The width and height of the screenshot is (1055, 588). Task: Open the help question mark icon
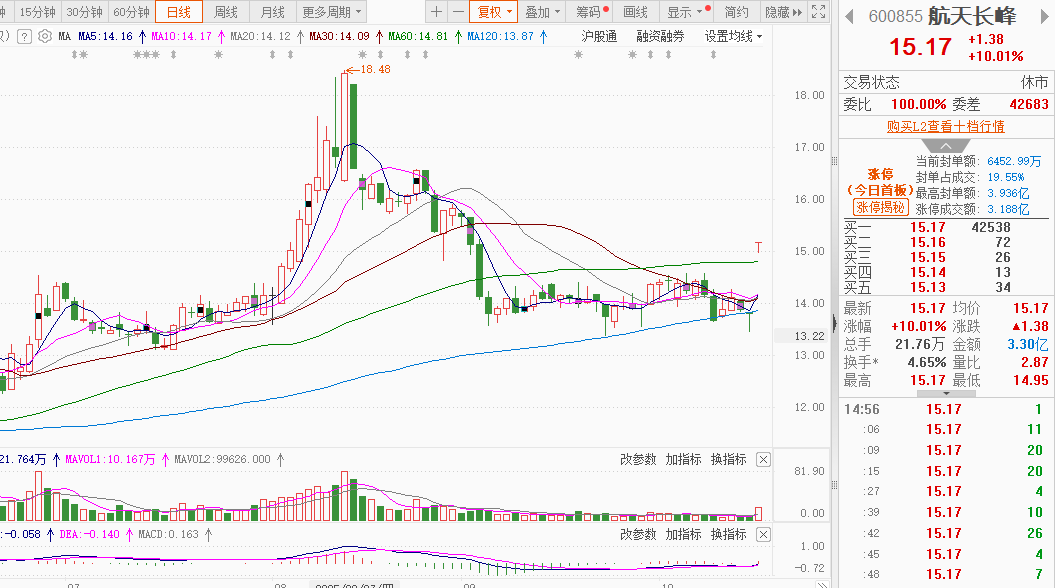(x=24, y=36)
